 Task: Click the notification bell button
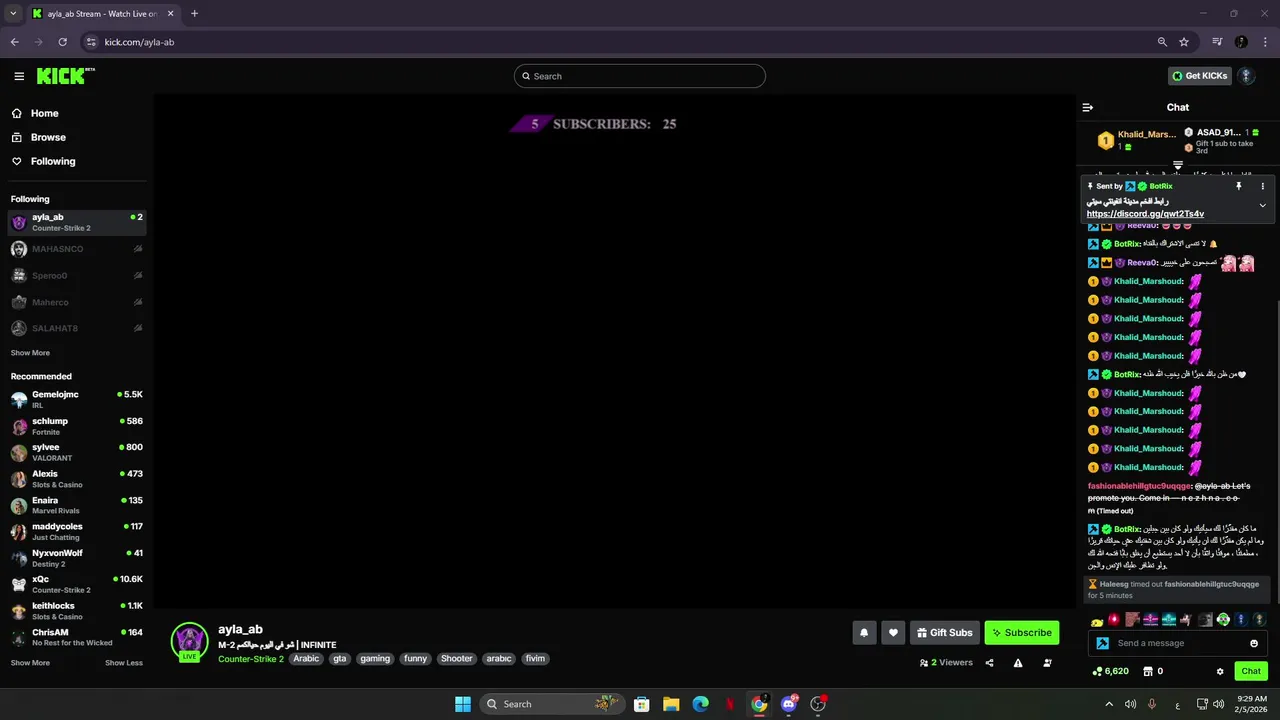click(864, 632)
